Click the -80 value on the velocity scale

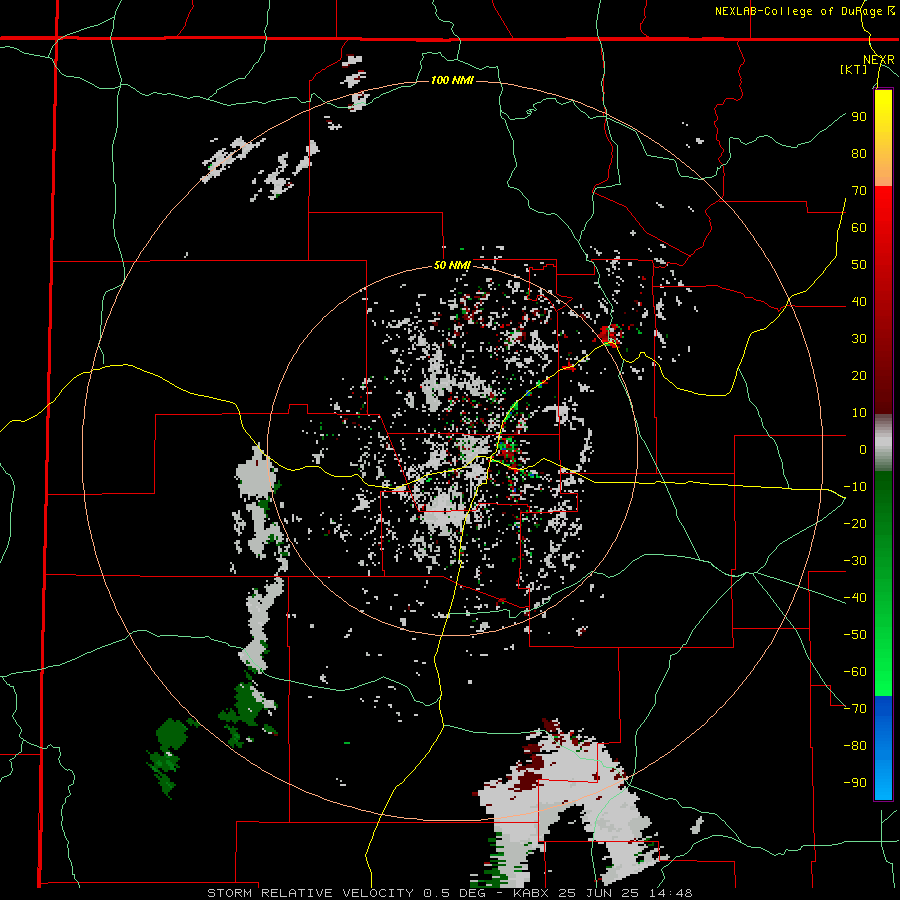[x=855, y=746]
